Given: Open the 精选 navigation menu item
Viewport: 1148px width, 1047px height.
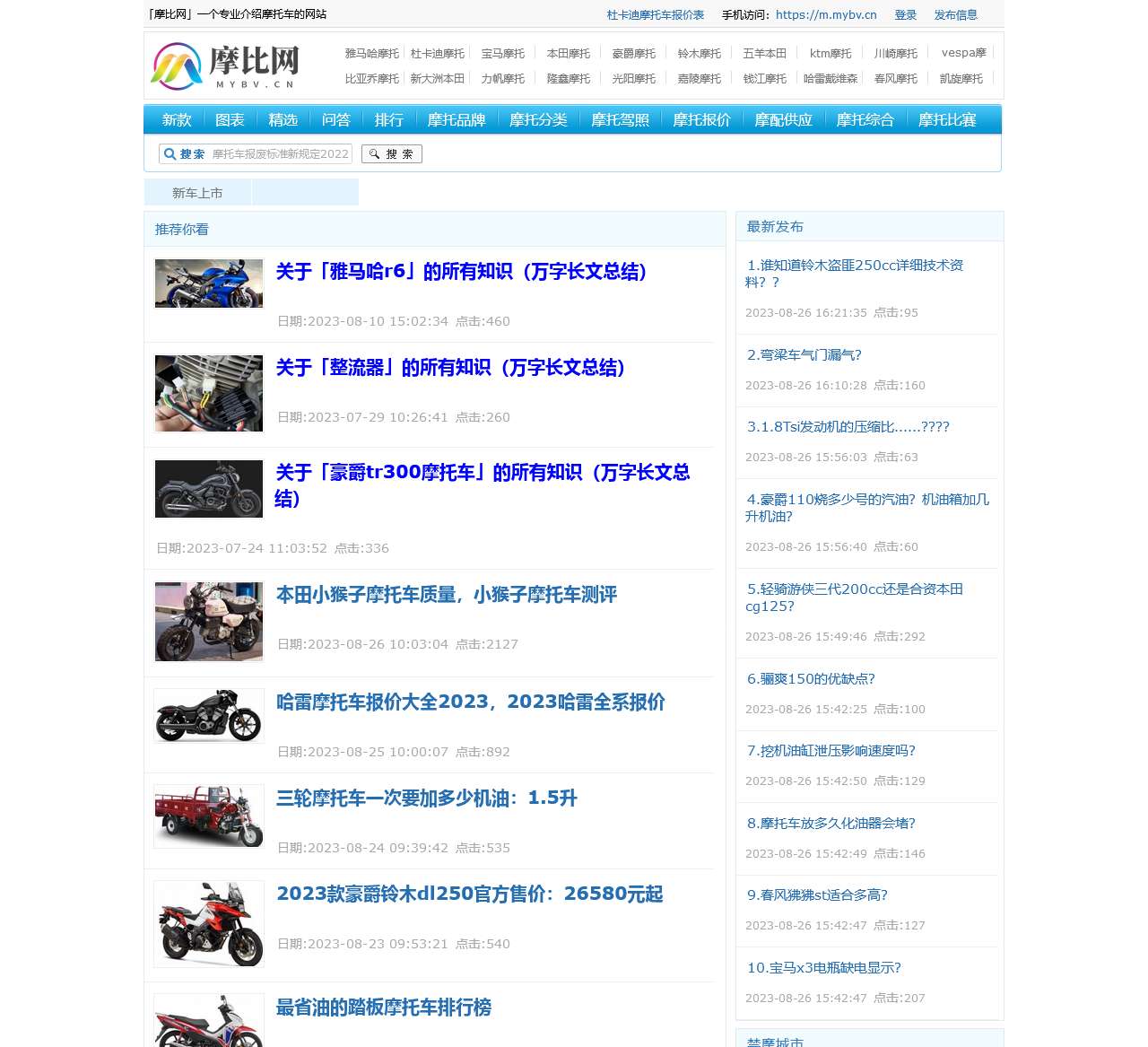Looking at the screenshot, I should coord(283,120).
